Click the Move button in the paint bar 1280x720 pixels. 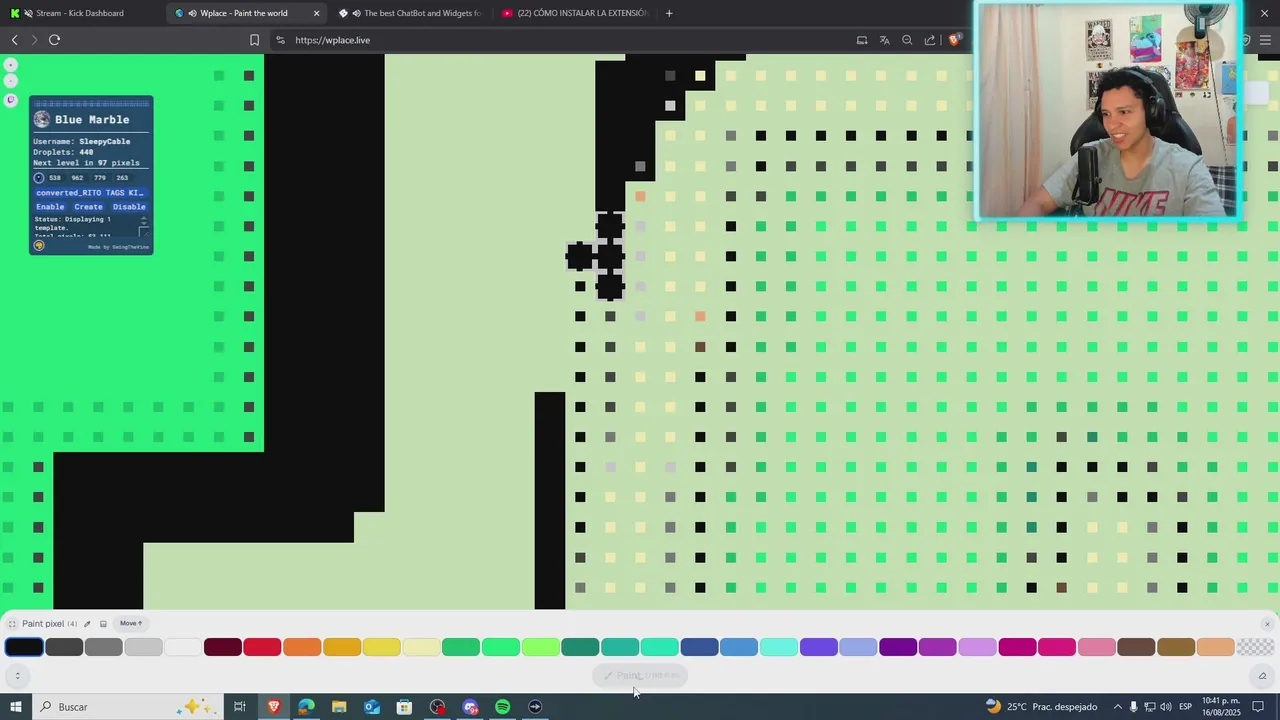(x=131, y=624)
